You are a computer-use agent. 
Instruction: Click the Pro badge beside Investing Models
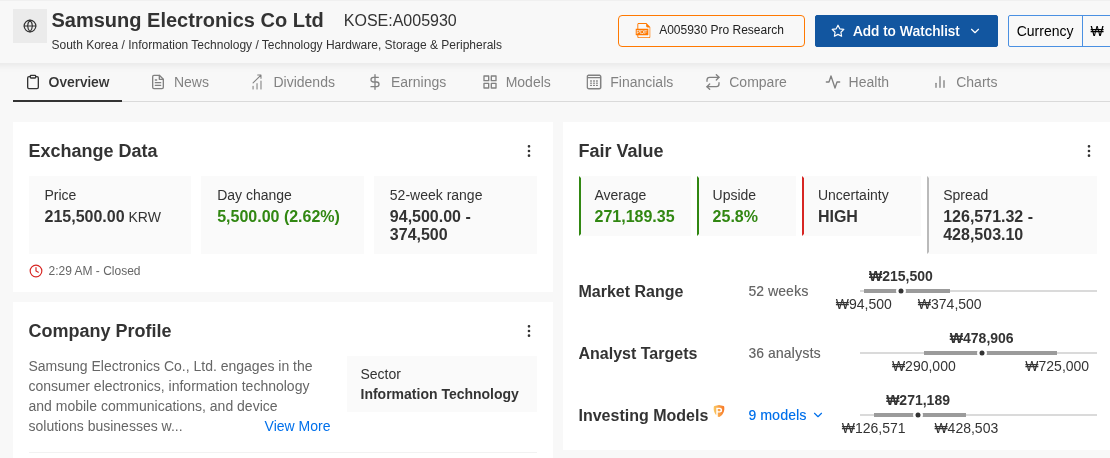719,411
